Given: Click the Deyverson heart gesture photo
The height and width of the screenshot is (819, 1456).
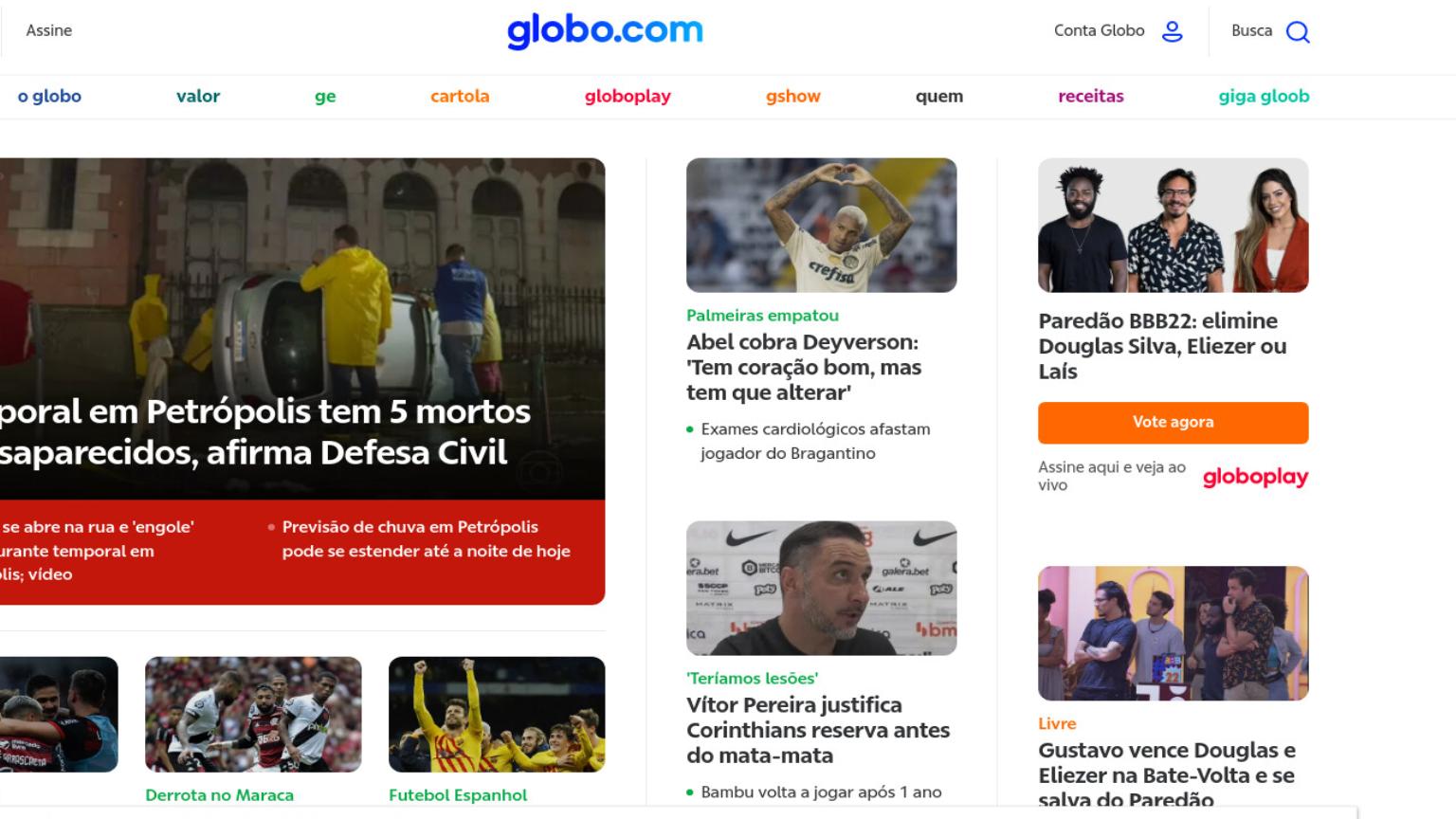Looking at the screenshot, I should [x=821, y=226].
